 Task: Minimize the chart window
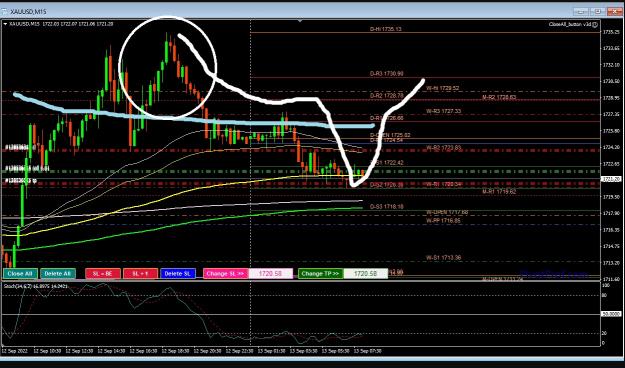580,12
